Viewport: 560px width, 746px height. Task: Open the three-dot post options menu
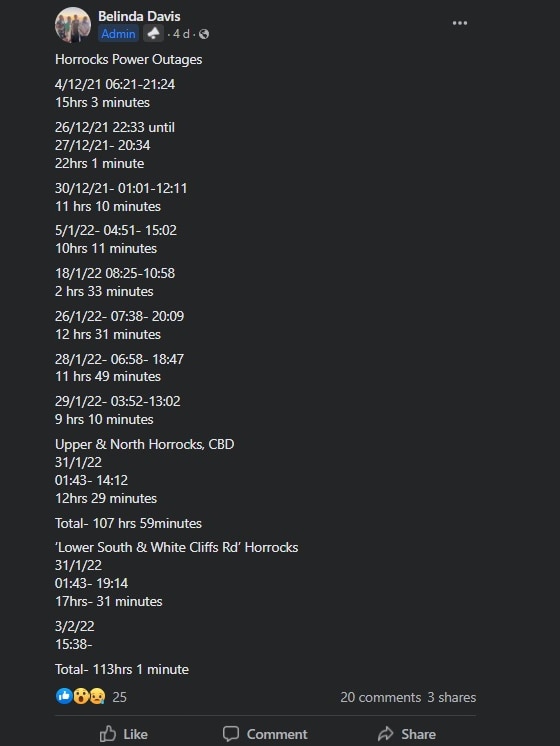pos(460,23)
